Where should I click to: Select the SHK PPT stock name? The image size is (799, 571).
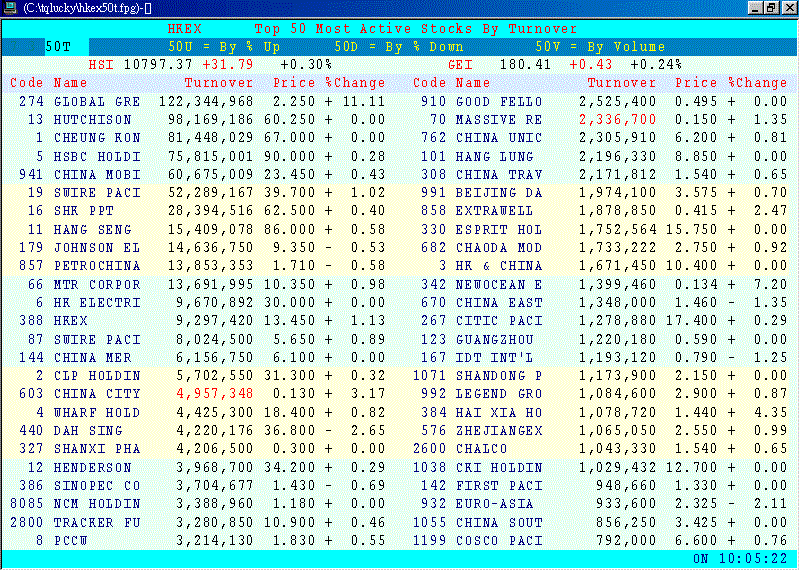(84, 211)
